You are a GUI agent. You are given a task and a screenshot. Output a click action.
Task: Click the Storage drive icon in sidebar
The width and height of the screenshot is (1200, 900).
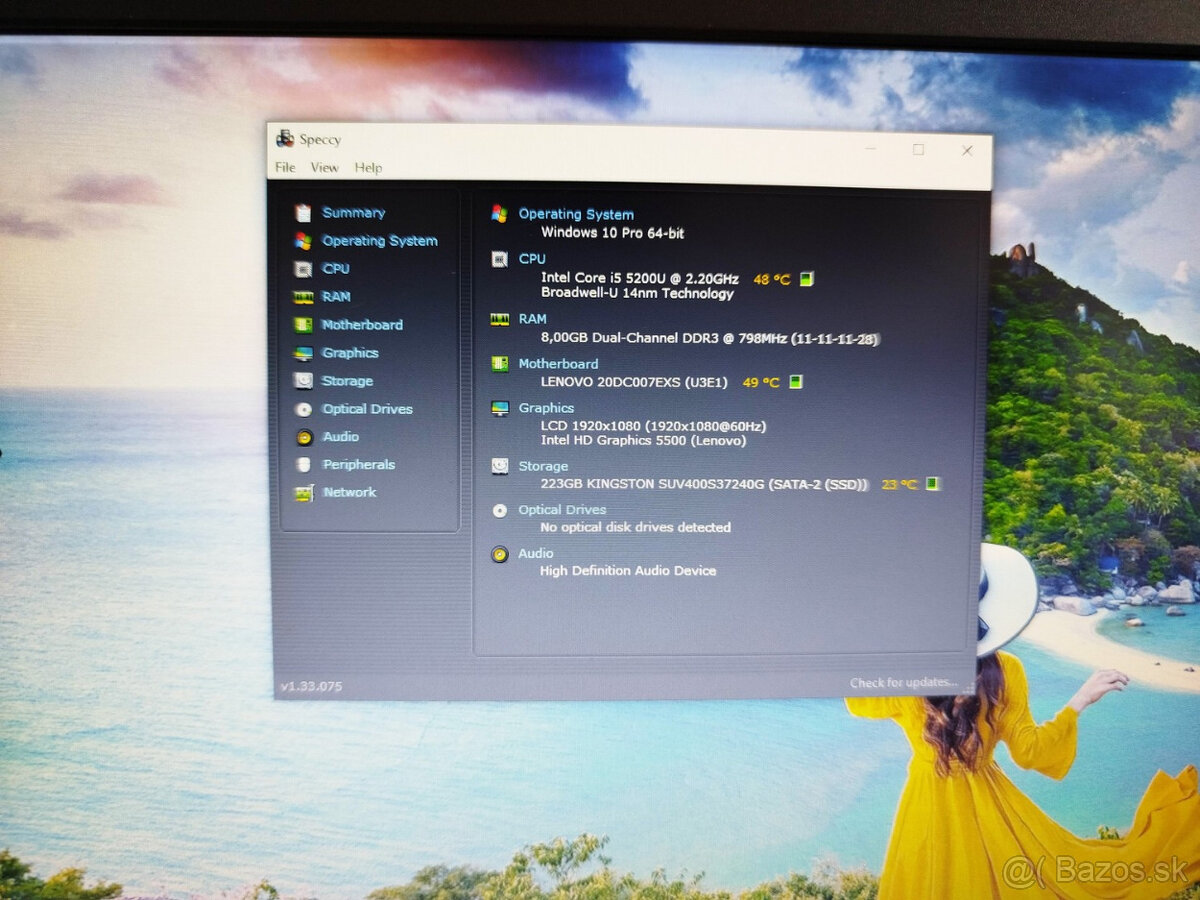coord(303,381)
